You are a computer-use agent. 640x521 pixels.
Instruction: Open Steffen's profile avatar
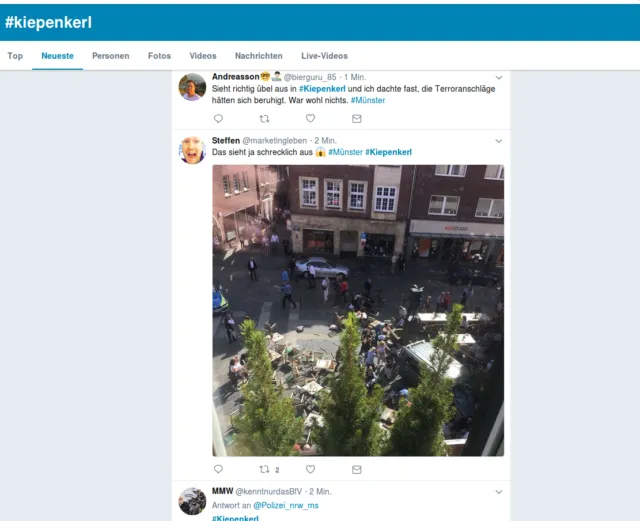(192, 150)
